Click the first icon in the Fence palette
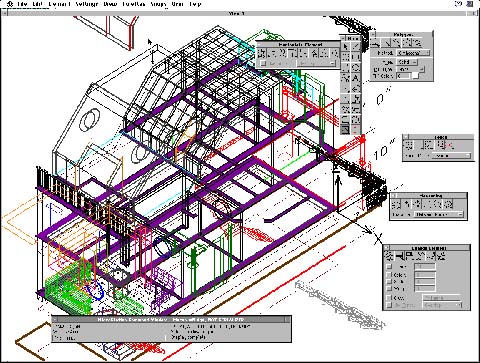This screenshot has width=480, height=363. tap(409, 145)
